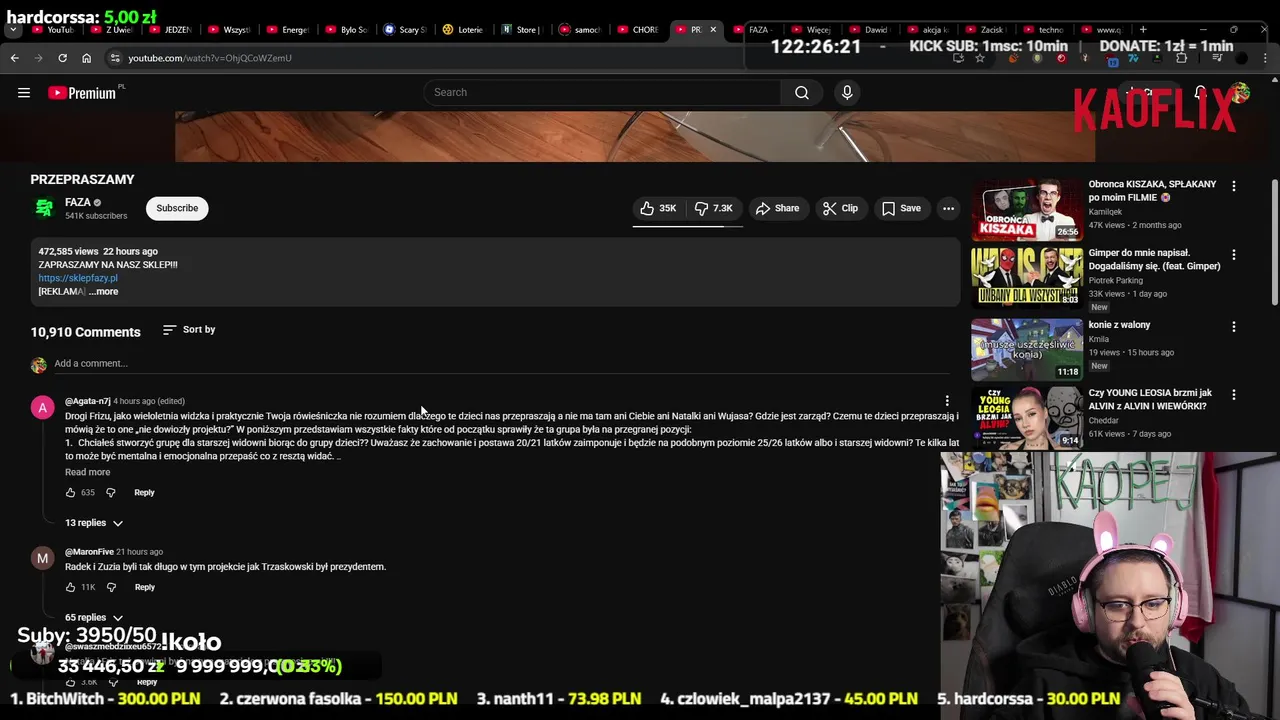Like @MaronFive comment with 11K likes
The width and height of the screenshot is (1280, 720).
70,587
